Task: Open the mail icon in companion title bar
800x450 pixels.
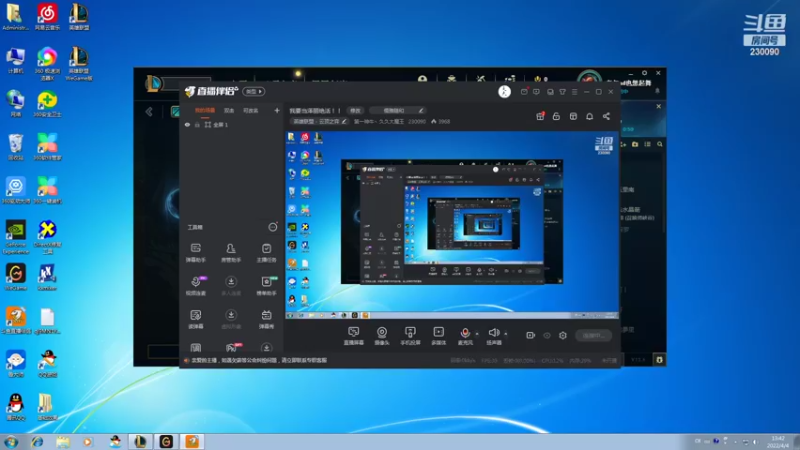Action: [524, 92]
